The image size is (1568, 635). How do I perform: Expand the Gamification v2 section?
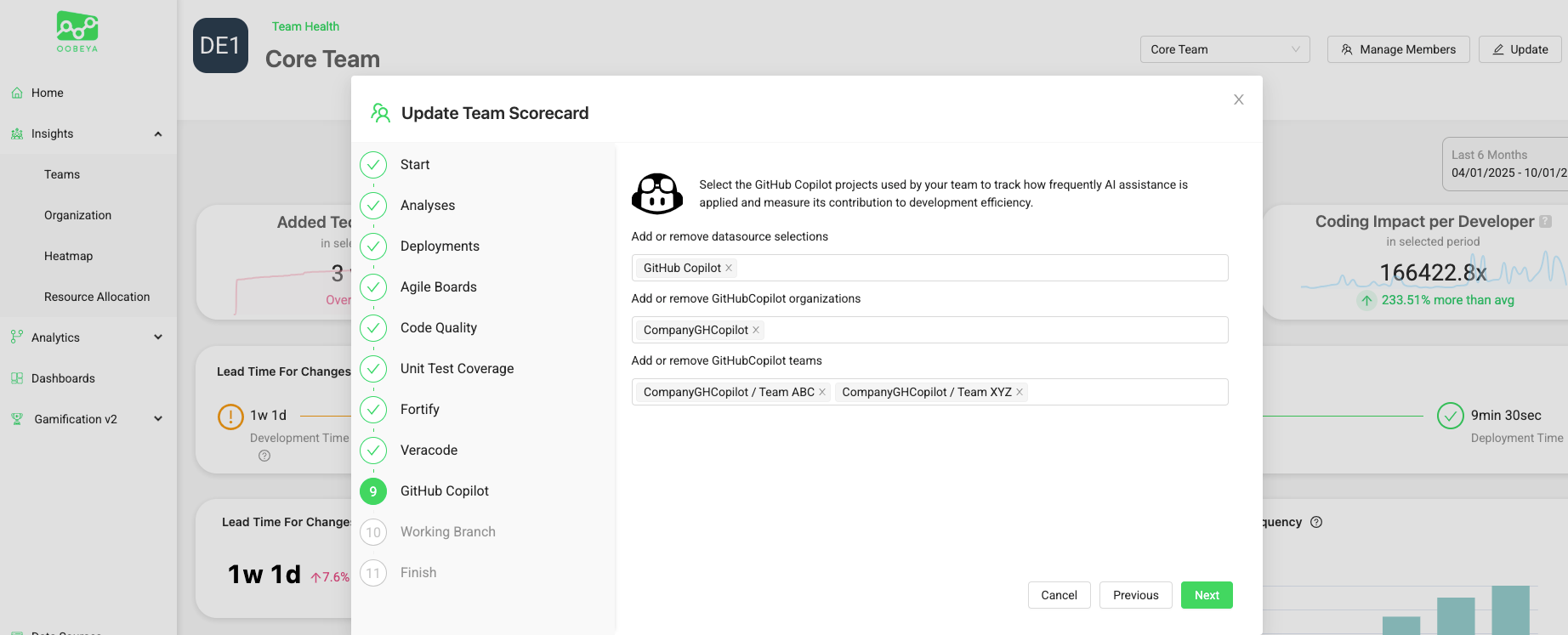click(x=158, y=419)
